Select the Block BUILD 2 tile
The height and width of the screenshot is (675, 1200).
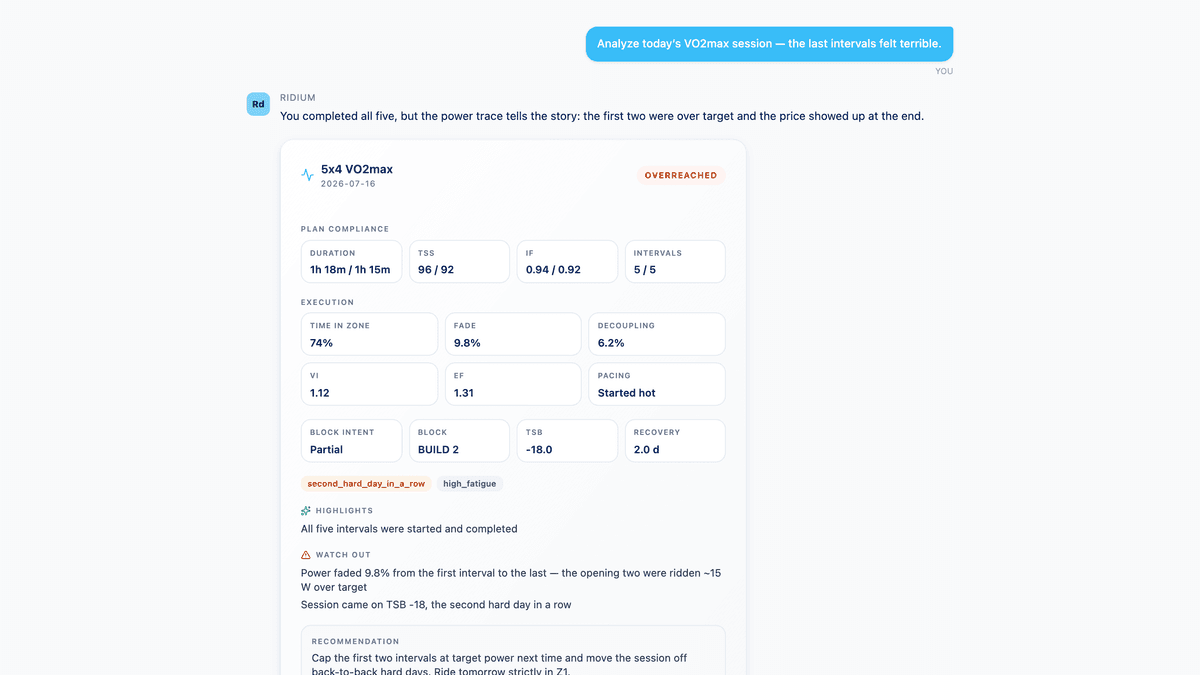[459, 441]
